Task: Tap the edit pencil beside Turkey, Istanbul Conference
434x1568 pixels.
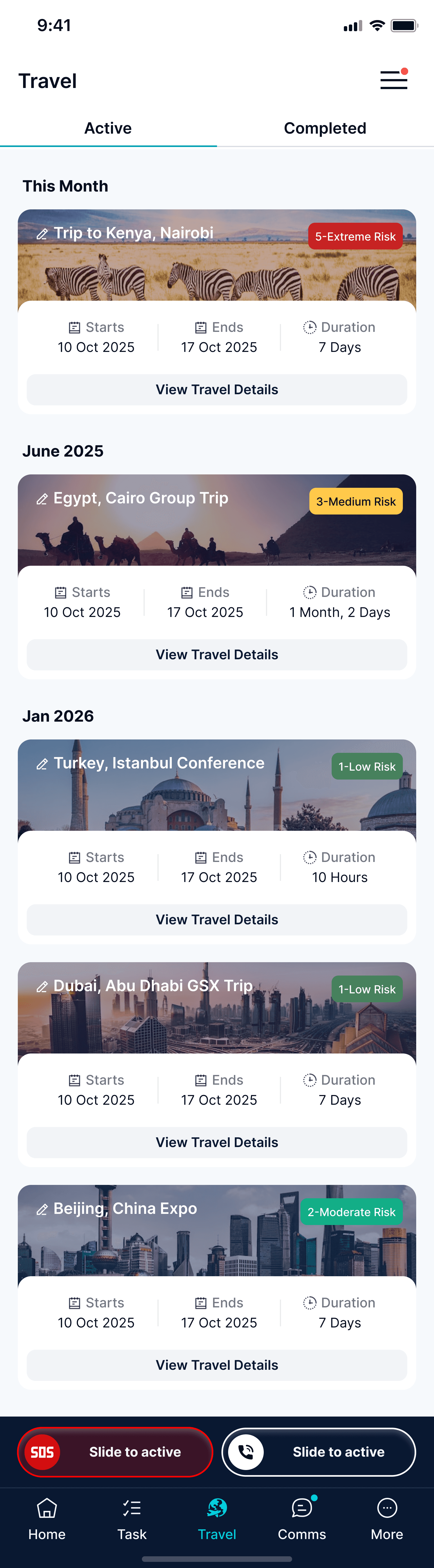Action: click(x=42, y=764)
